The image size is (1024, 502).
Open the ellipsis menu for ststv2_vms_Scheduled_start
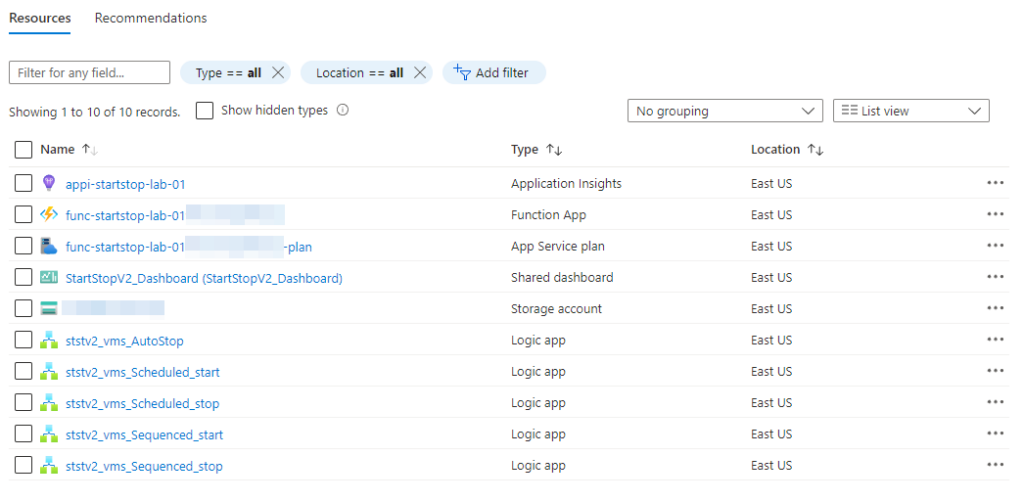[995, 371]
